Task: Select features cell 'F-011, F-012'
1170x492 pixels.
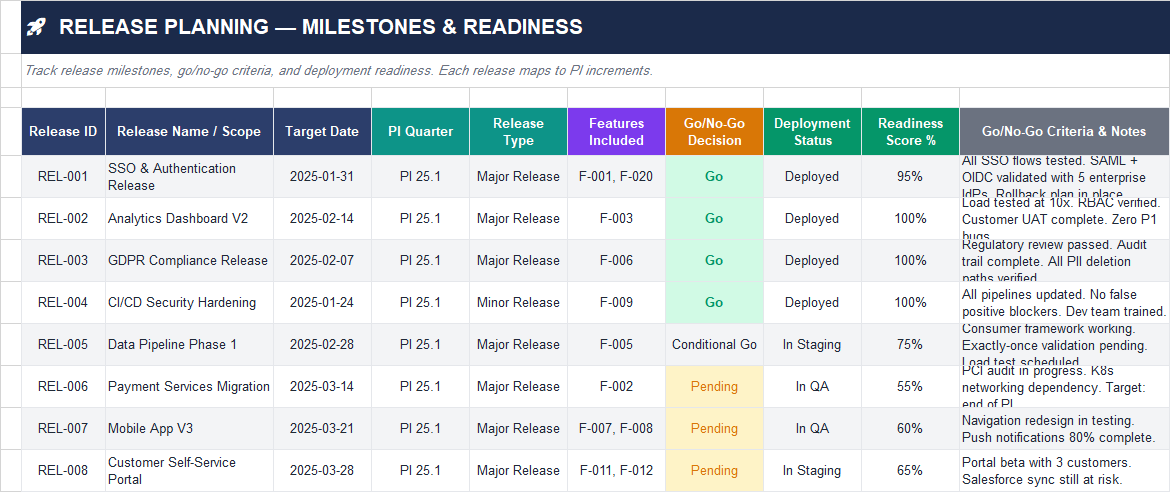Action: click(616, 470)
